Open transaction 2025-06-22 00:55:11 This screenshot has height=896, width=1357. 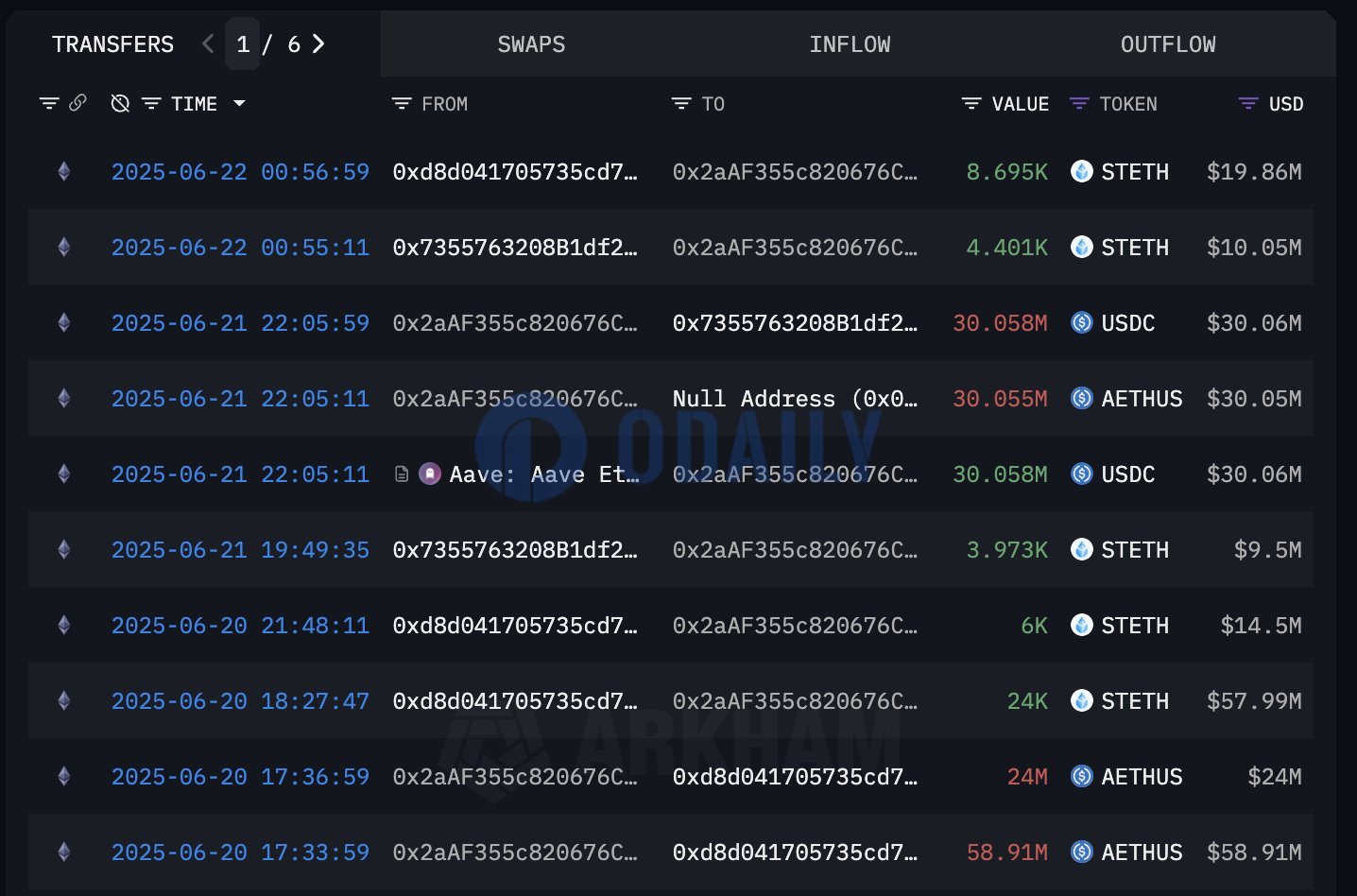point(240,248)
